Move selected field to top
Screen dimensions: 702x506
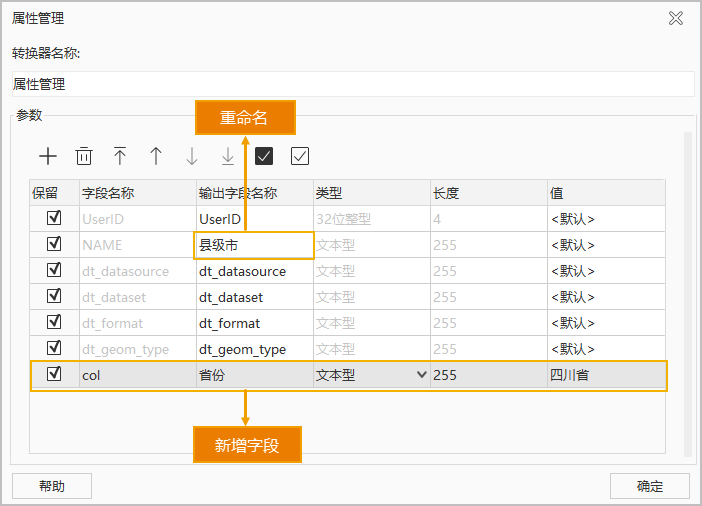[x=120, y=156]
